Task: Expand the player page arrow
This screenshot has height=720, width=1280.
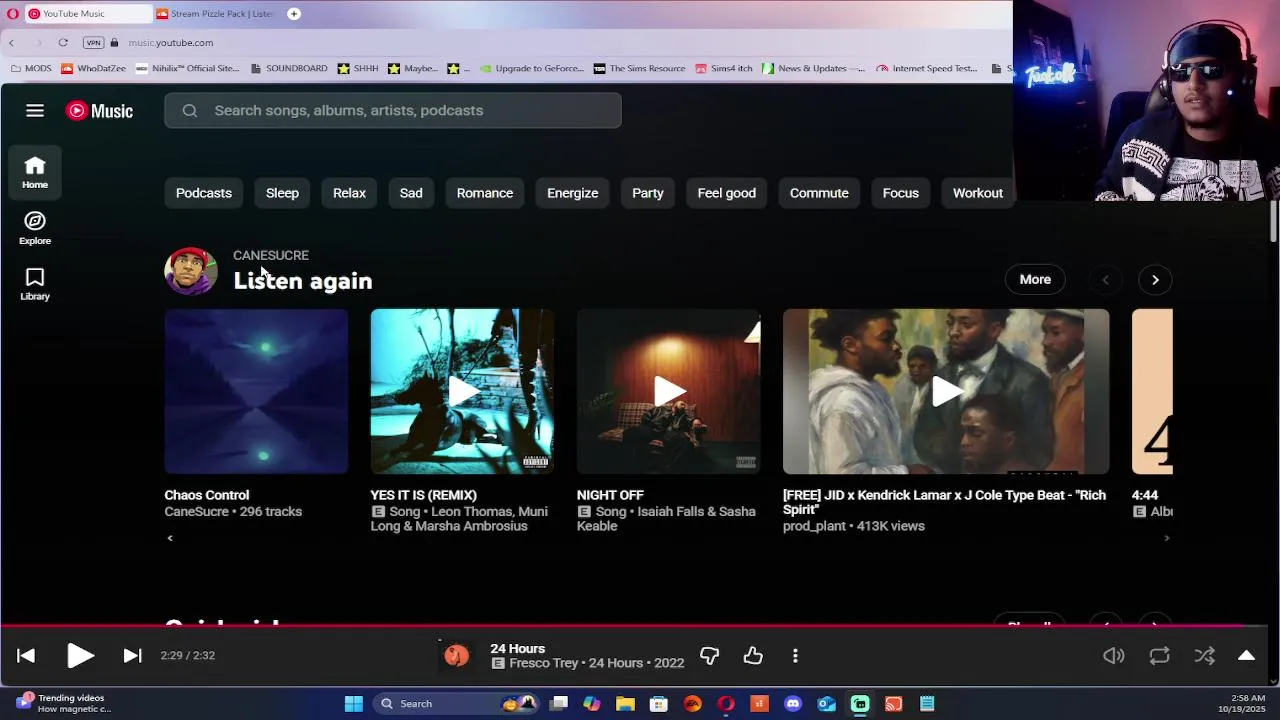Action: click(1246, 656)
